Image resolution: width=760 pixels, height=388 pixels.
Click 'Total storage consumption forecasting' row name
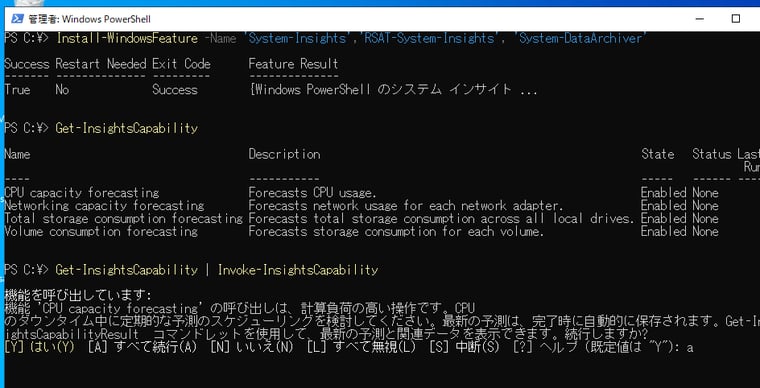pos(123,218)
